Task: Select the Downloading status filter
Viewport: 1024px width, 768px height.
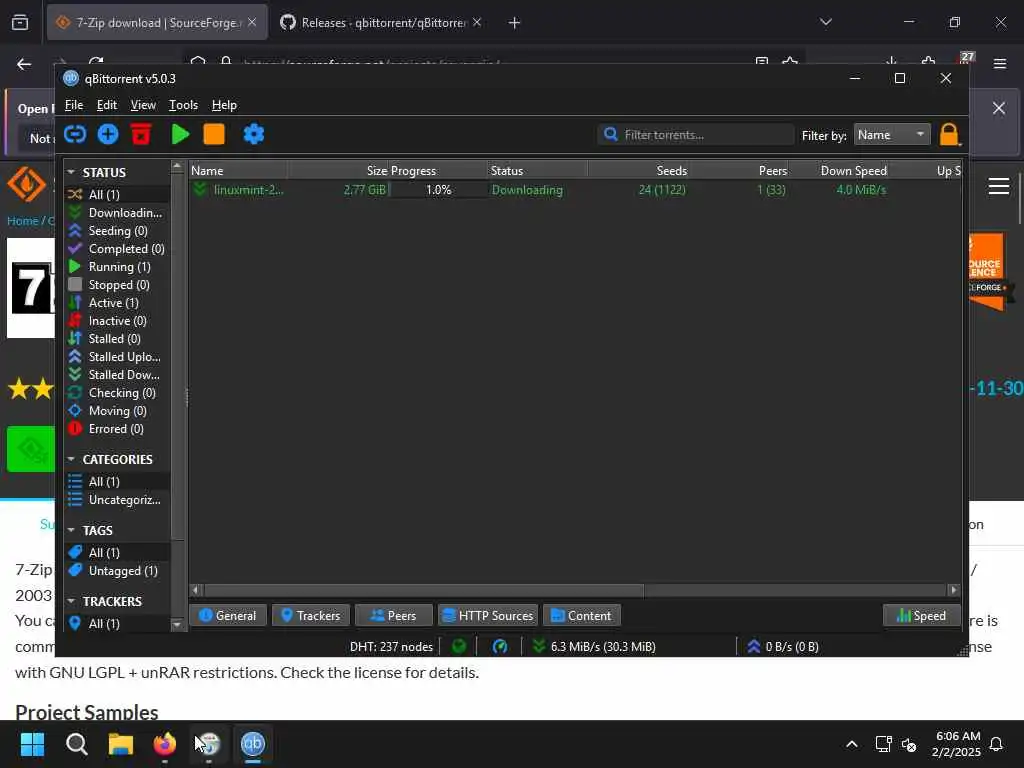Action: tap(117, 213)
